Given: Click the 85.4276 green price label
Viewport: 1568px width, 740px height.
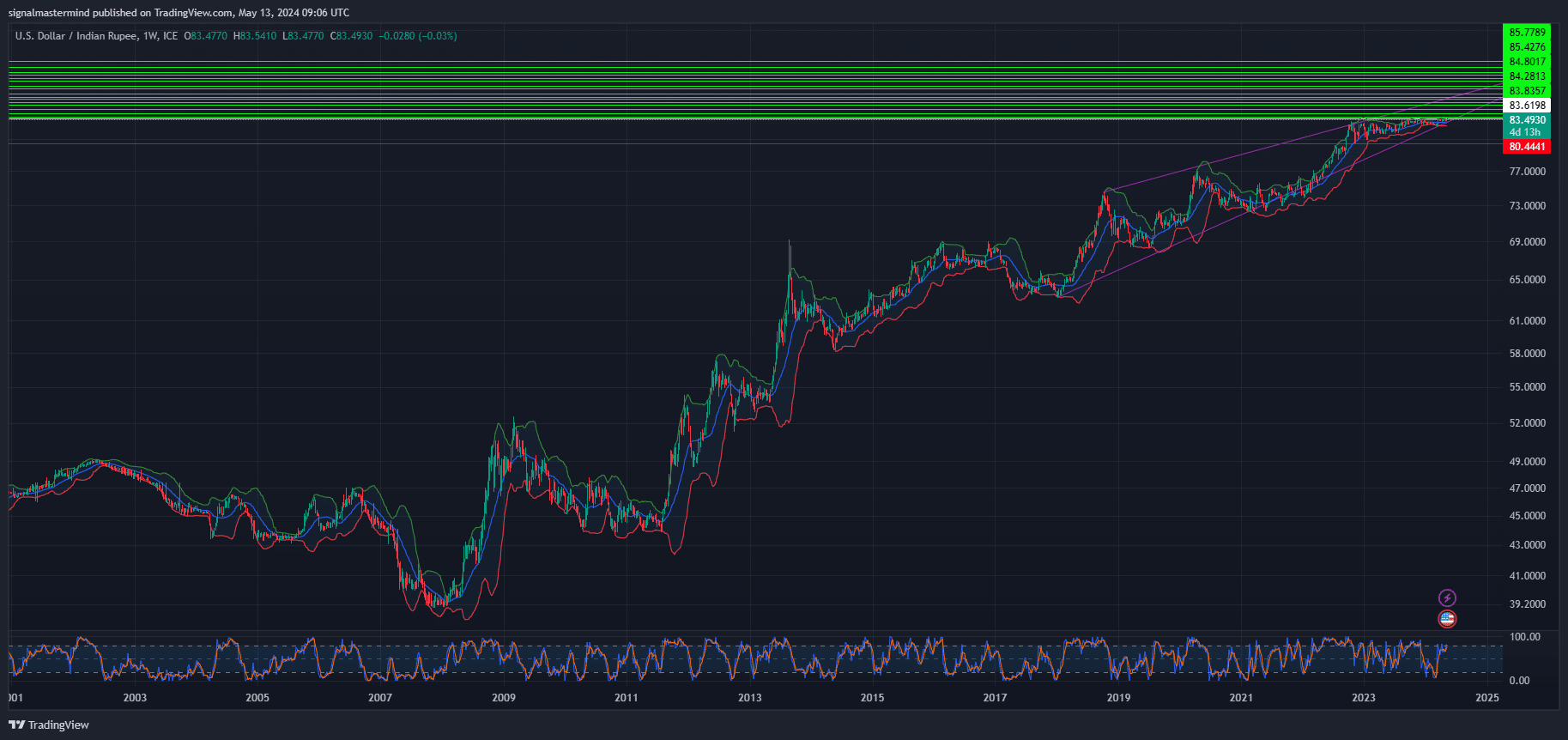Looking at the screenshot, I should (x=1528, y=47).
